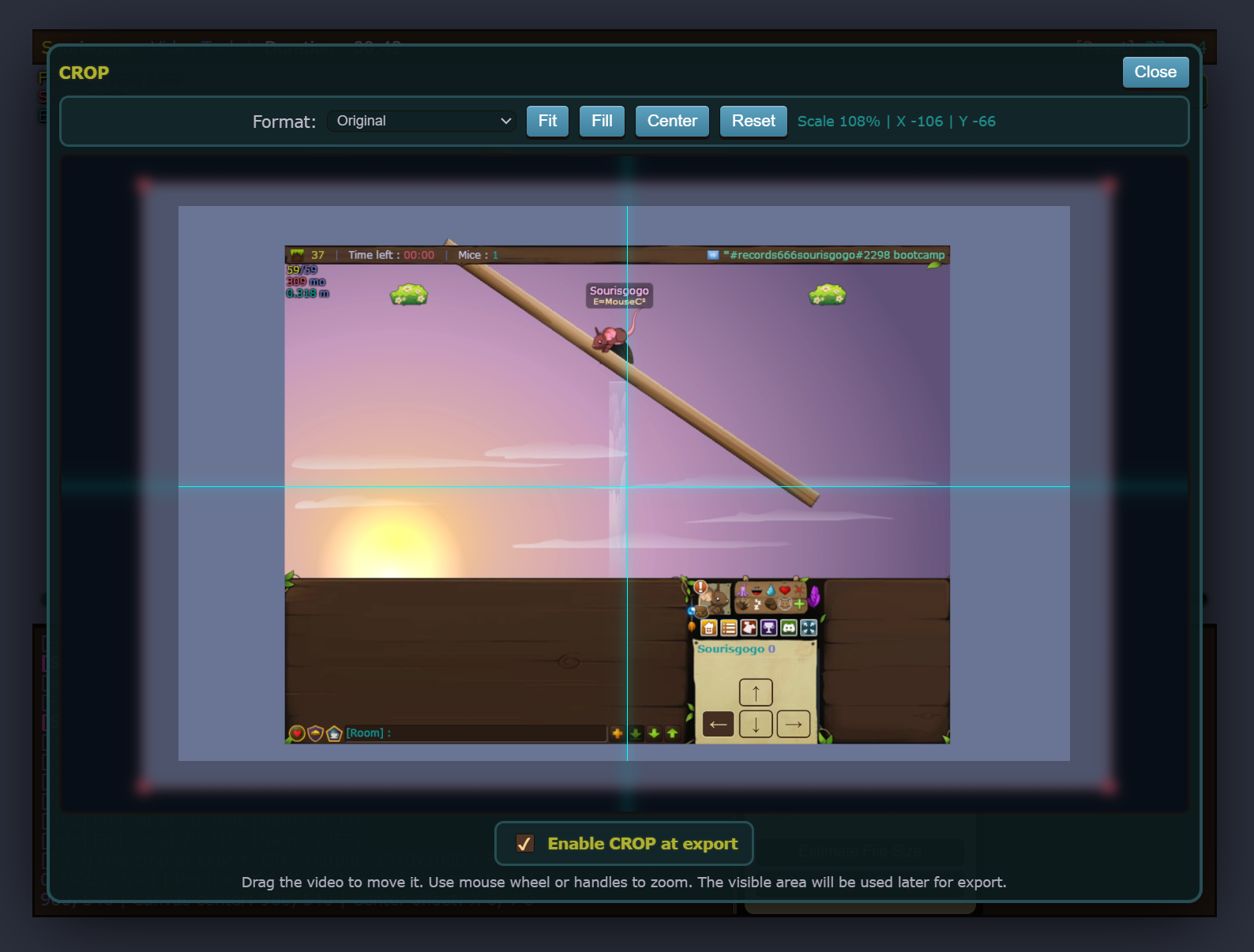Close the CROP dialog
Image resolution: width=1254 pixels, height=952 pixels.
(1155, 72)
